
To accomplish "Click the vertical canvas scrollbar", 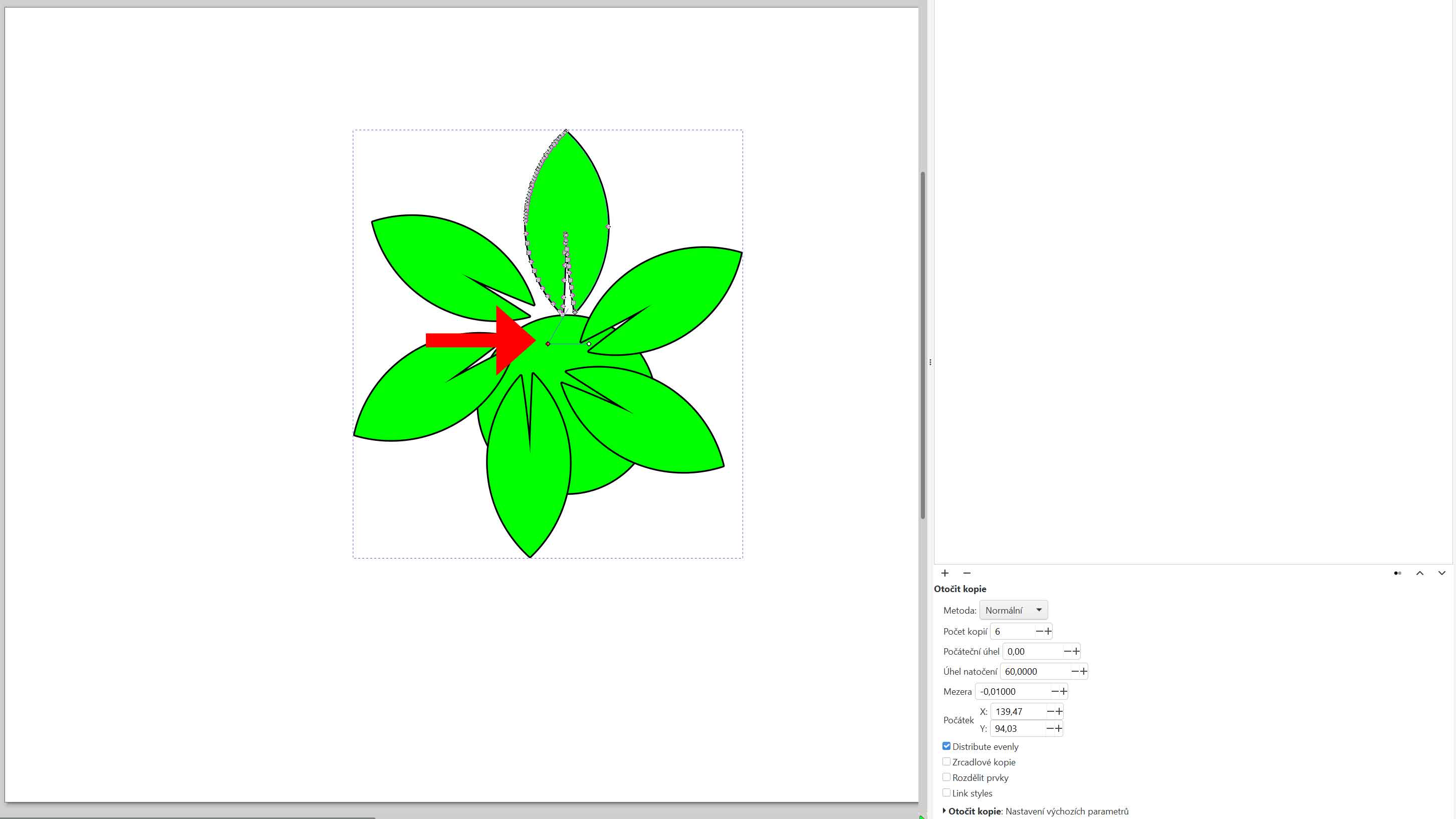I will point(922,345).
